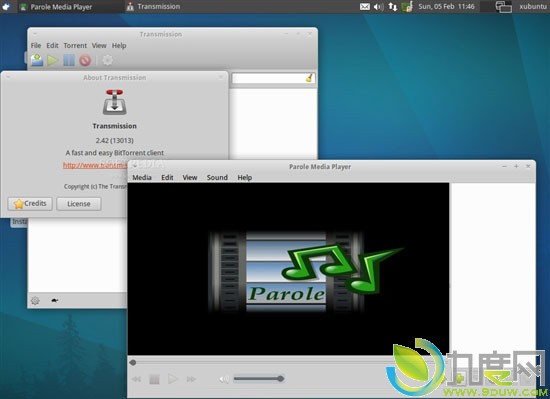Adjust the Parole volume slider
The height and width of the screenshot is (399, 550).
259,379
